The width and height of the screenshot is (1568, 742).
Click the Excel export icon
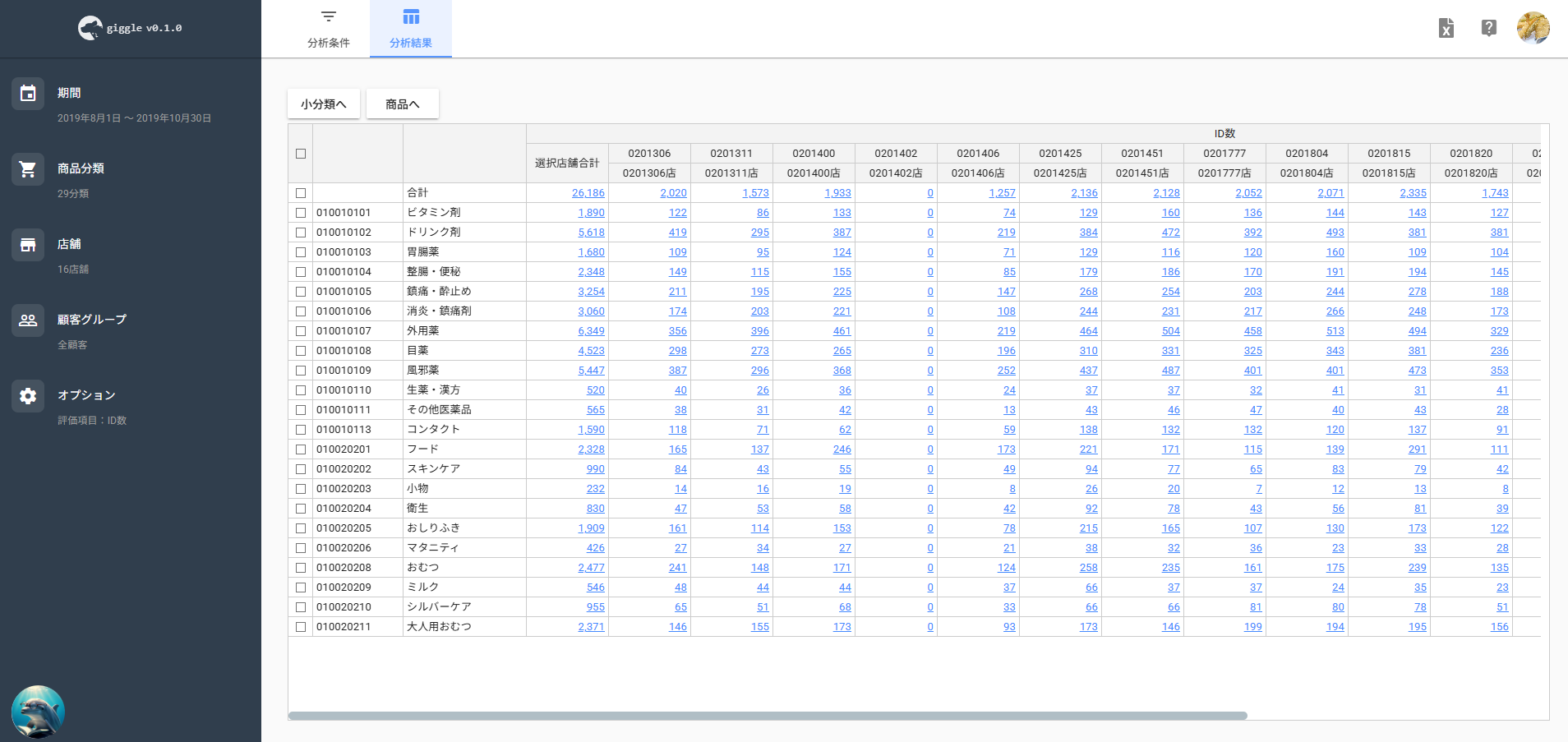coord(1446,28)
